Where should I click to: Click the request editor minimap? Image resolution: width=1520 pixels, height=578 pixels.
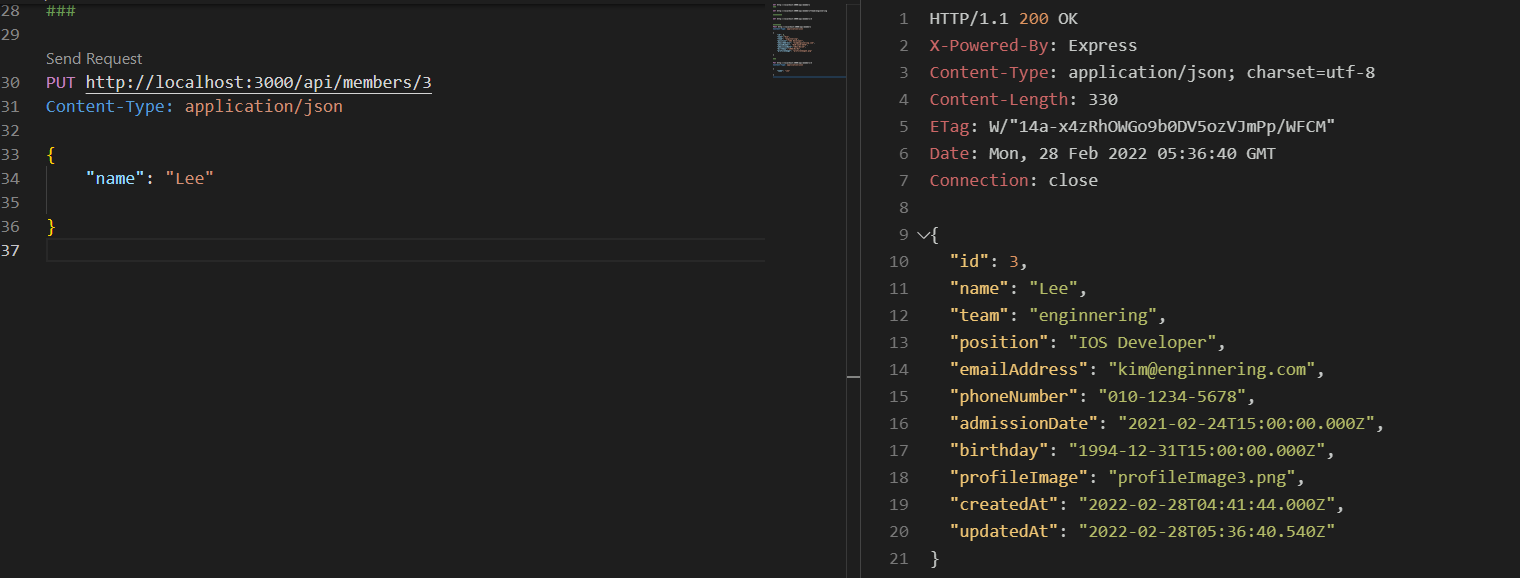(x=809, y=40)
